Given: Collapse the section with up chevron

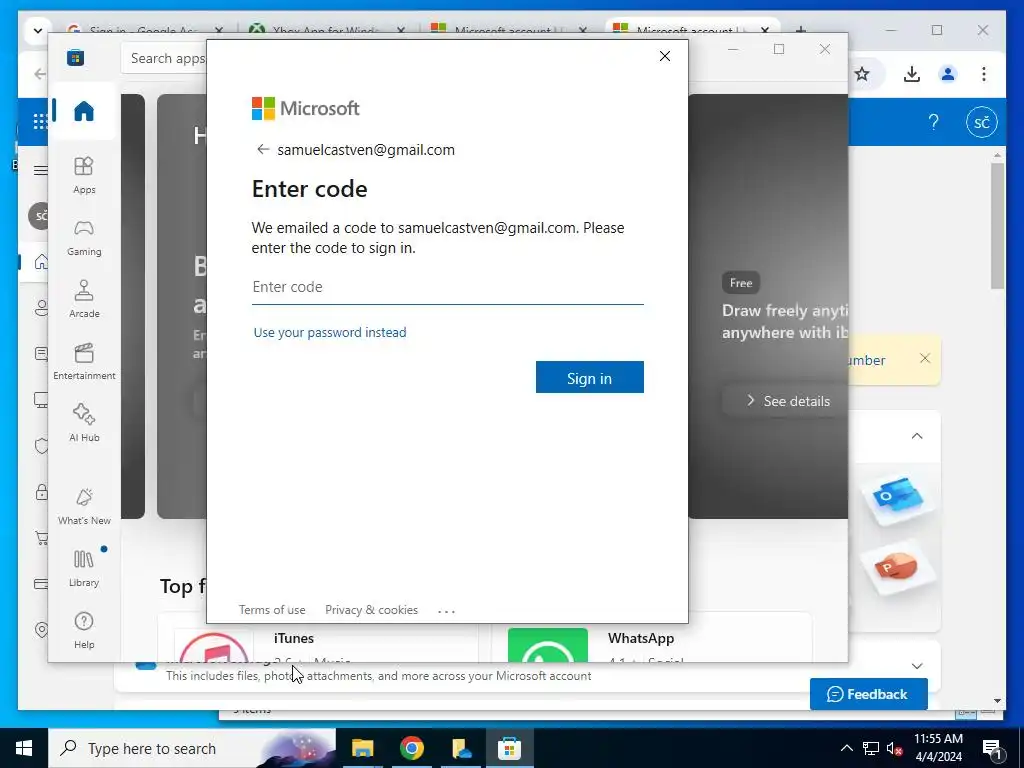Looking at the screenshot, I should tap(917, 436).
